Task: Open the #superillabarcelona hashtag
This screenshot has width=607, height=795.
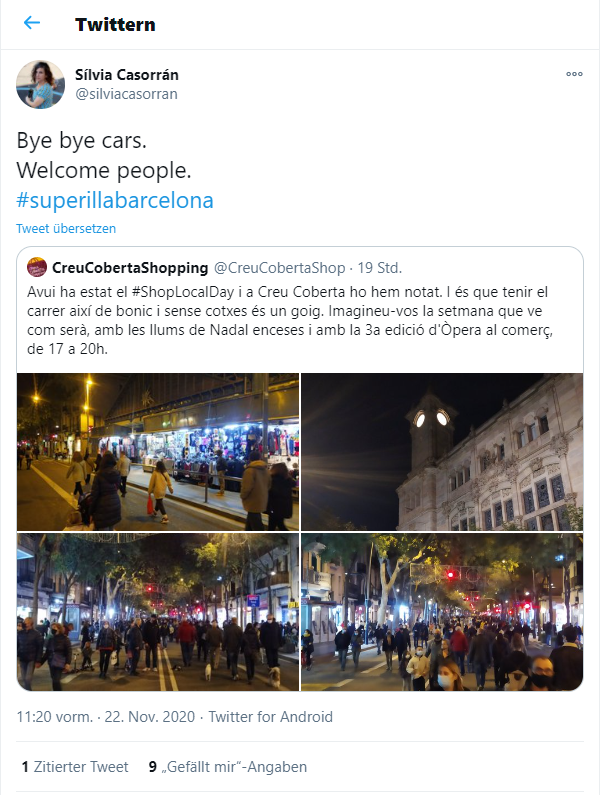Action: [x=115, y=200]
